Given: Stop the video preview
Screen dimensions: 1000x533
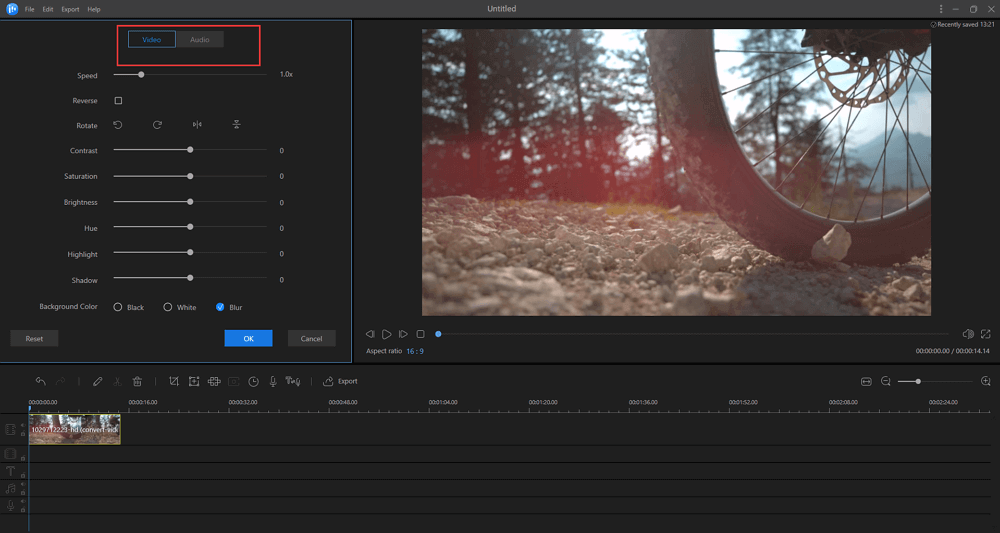Looking at the screenshot, I should [420, 334].
